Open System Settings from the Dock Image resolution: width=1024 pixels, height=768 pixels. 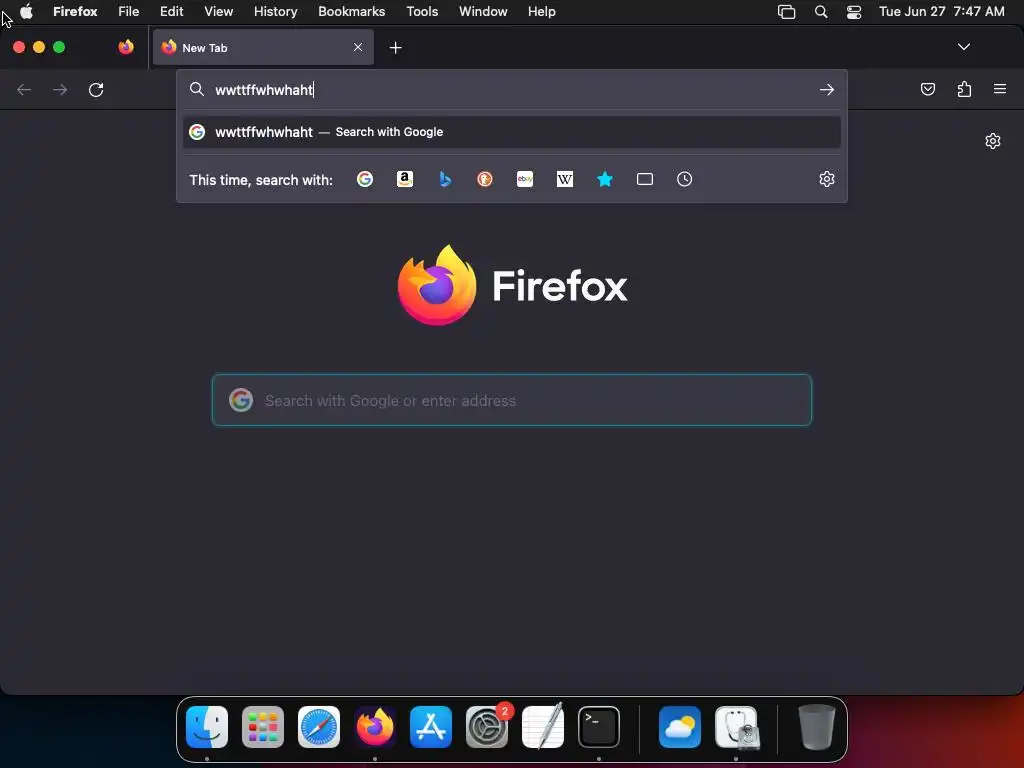pos(487,727)
